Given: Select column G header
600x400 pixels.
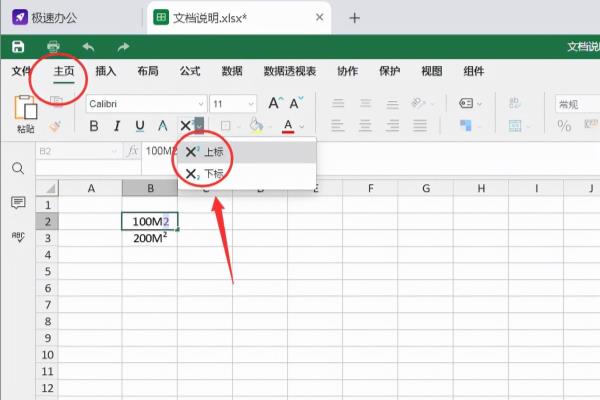Looking at the screenshot, I should pyautogui.click(x=426, y=188).
